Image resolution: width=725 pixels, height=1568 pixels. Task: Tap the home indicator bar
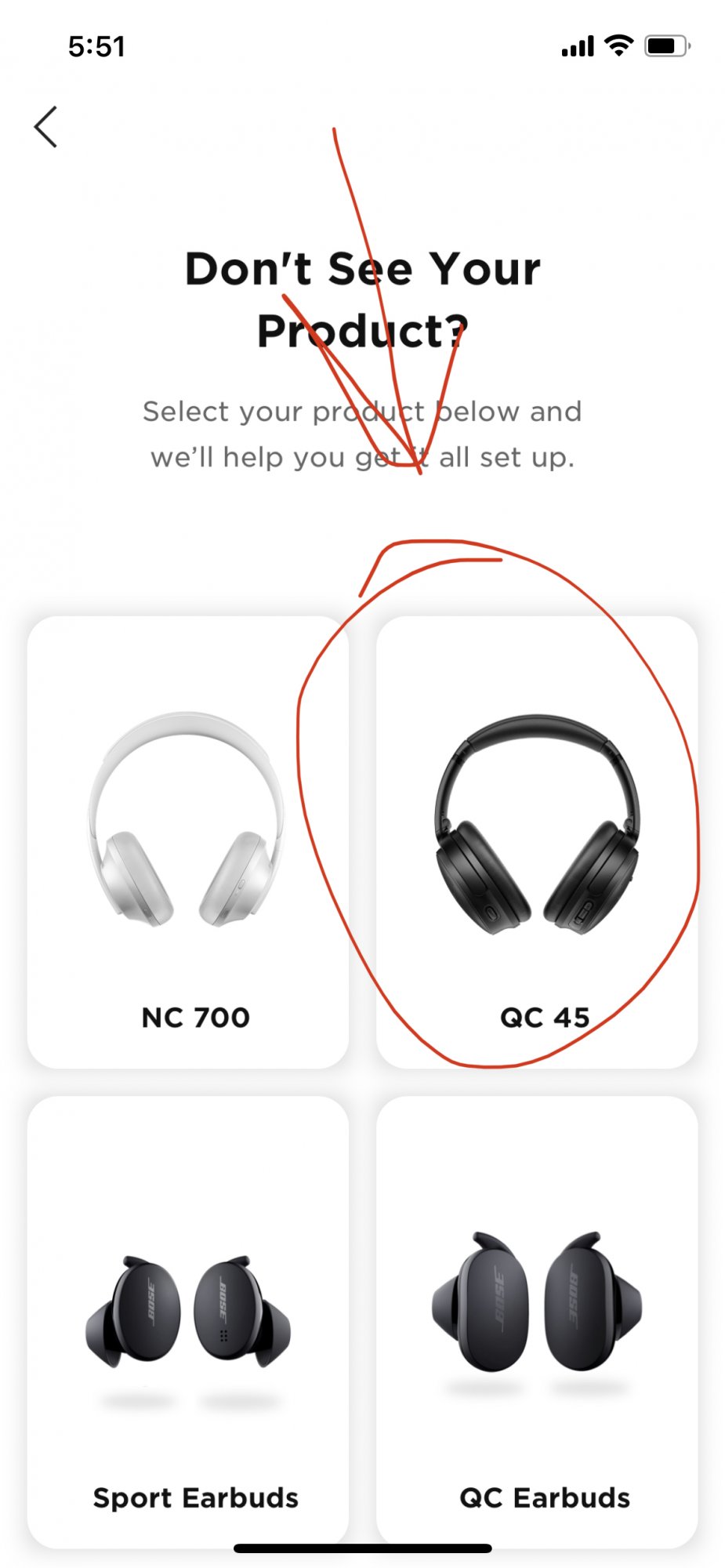(363, 1548)
